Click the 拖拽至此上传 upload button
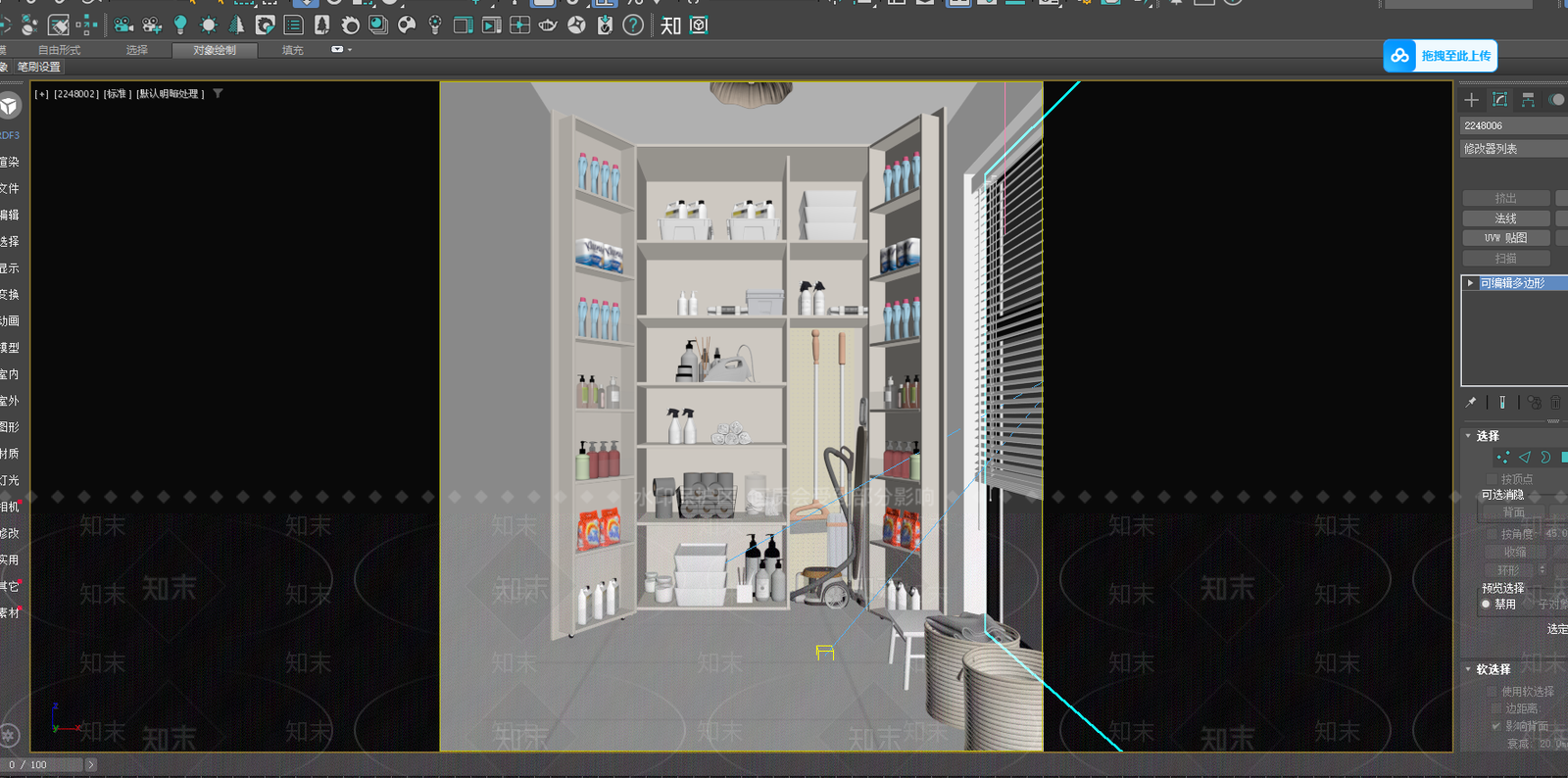This screenshot has width=1568, height=778. pyautogui.click(x=1441, y=56)
